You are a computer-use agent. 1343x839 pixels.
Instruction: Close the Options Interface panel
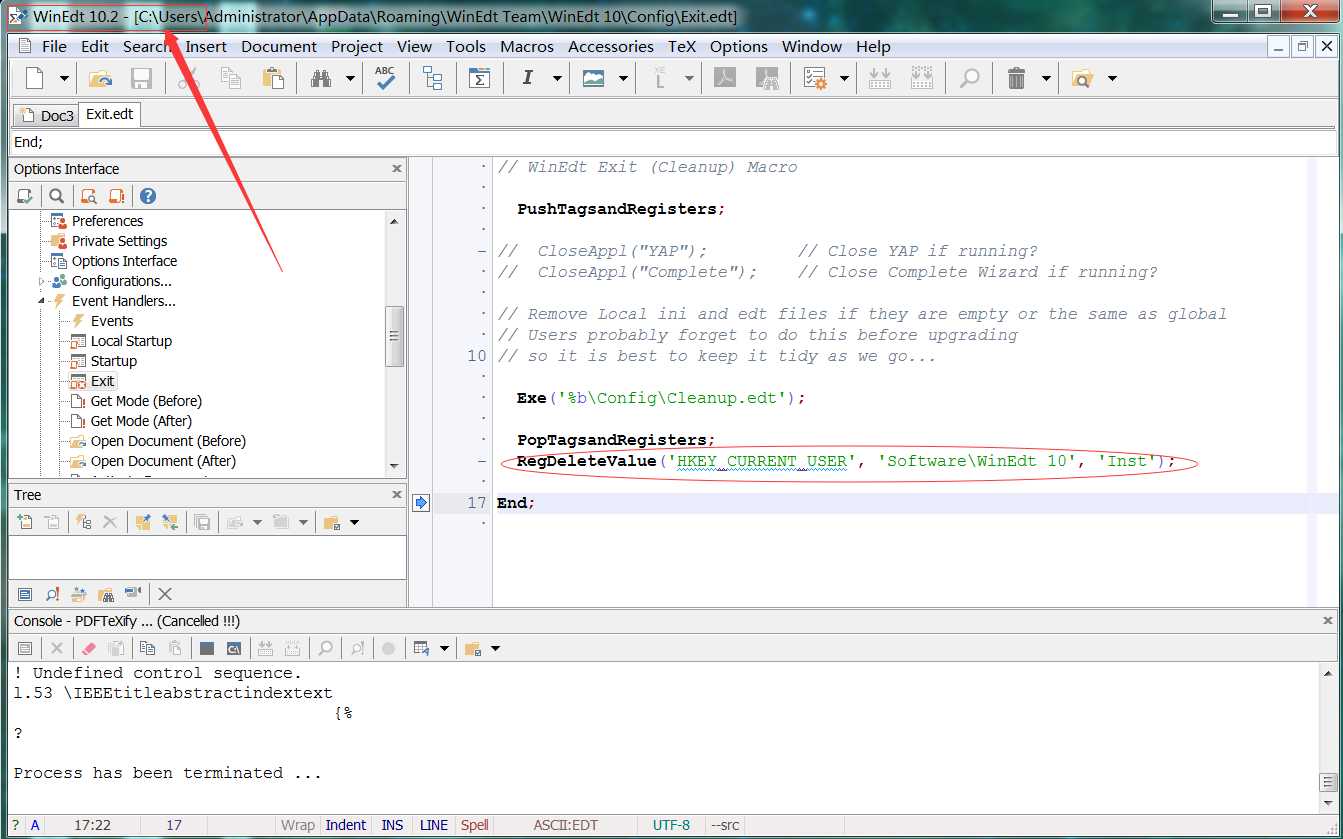pyautogui.click(x=397, y=169)
